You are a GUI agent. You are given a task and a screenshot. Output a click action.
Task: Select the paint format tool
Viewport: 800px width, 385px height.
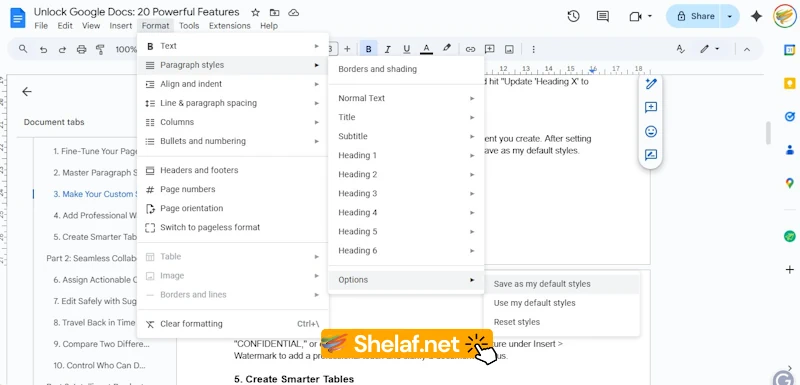pos(100,49)
